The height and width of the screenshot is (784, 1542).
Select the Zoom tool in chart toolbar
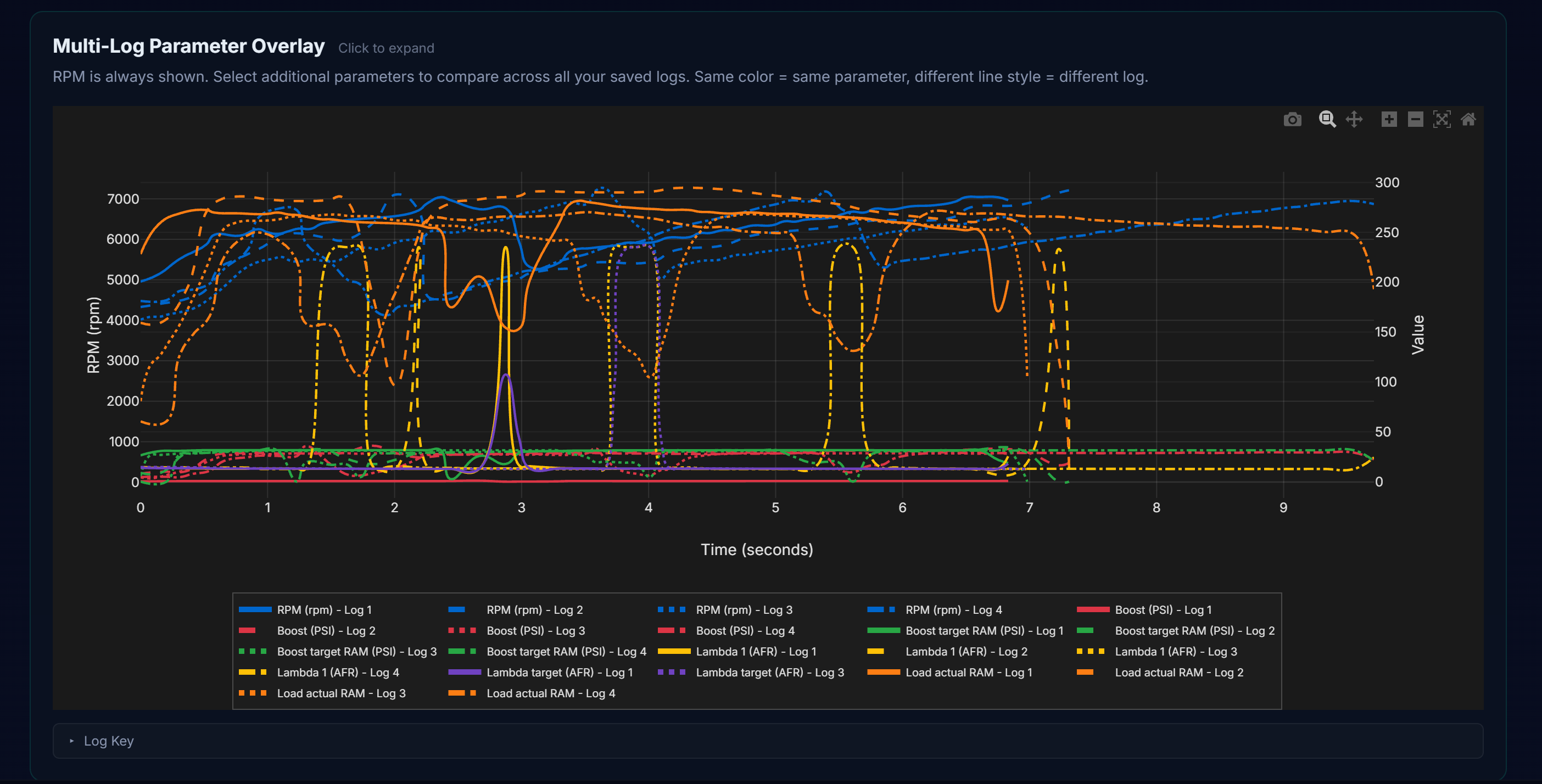1327,120
